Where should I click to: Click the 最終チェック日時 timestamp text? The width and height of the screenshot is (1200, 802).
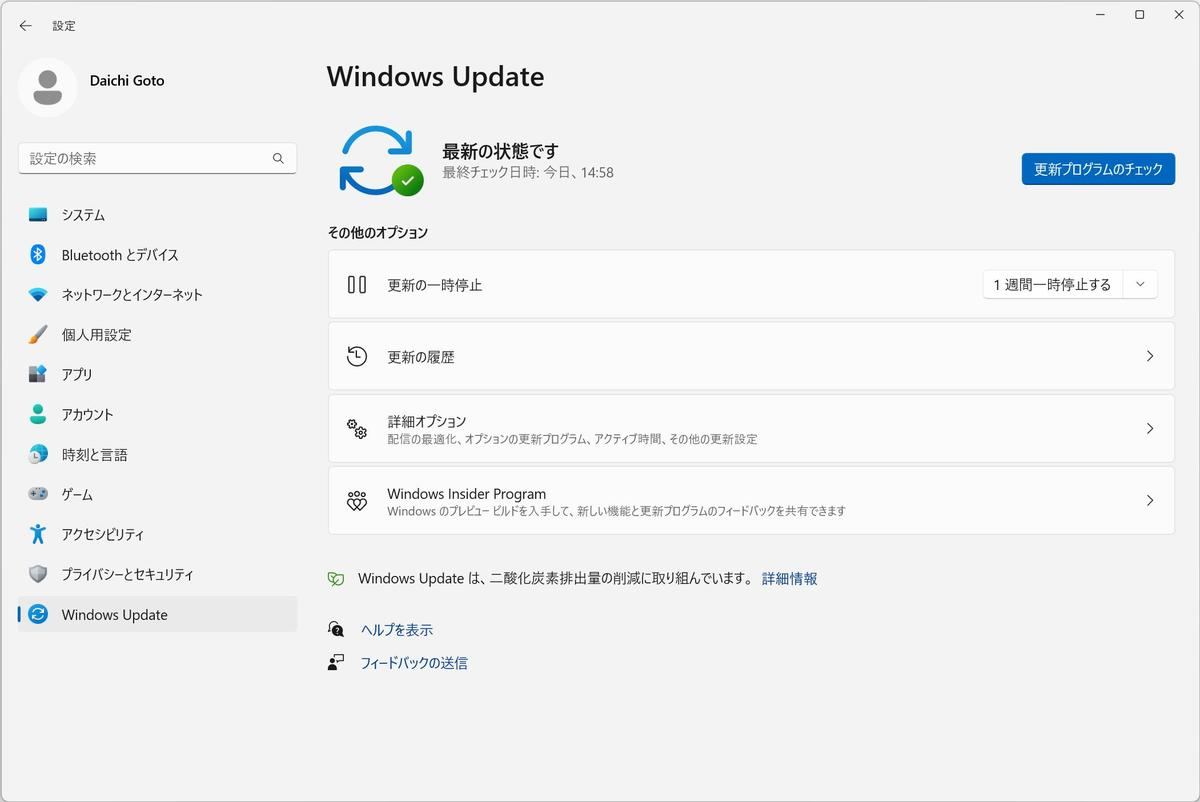click(528, 173)
